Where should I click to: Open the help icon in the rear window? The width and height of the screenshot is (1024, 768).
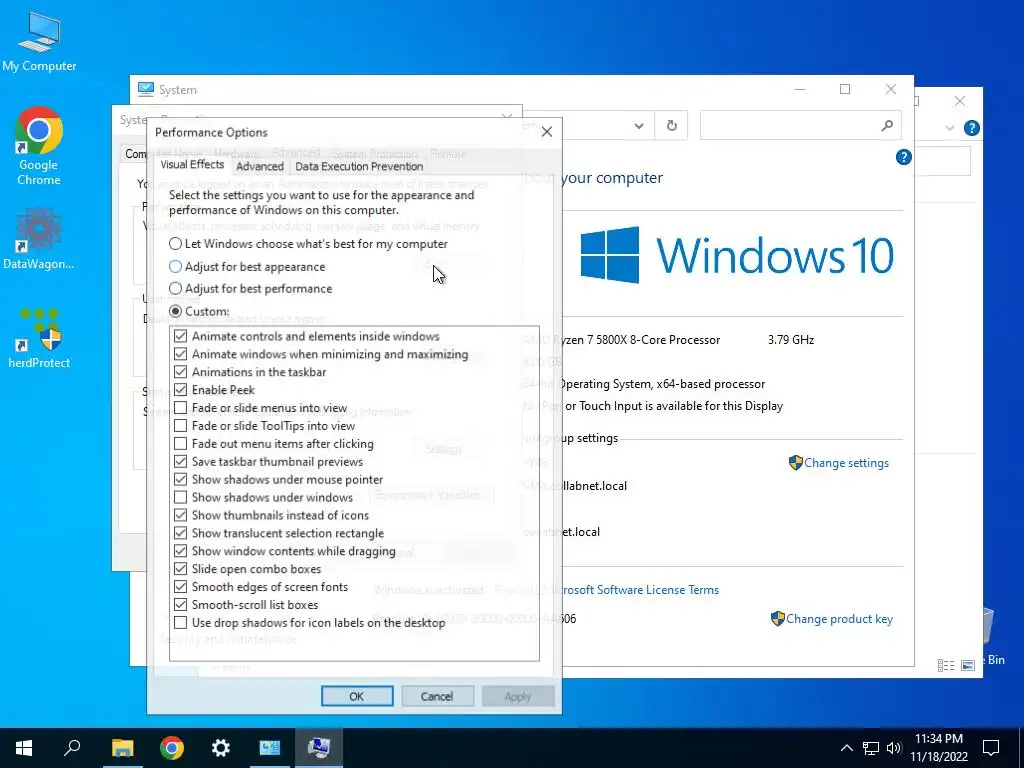pyautogui.click(x=972, y=128)
